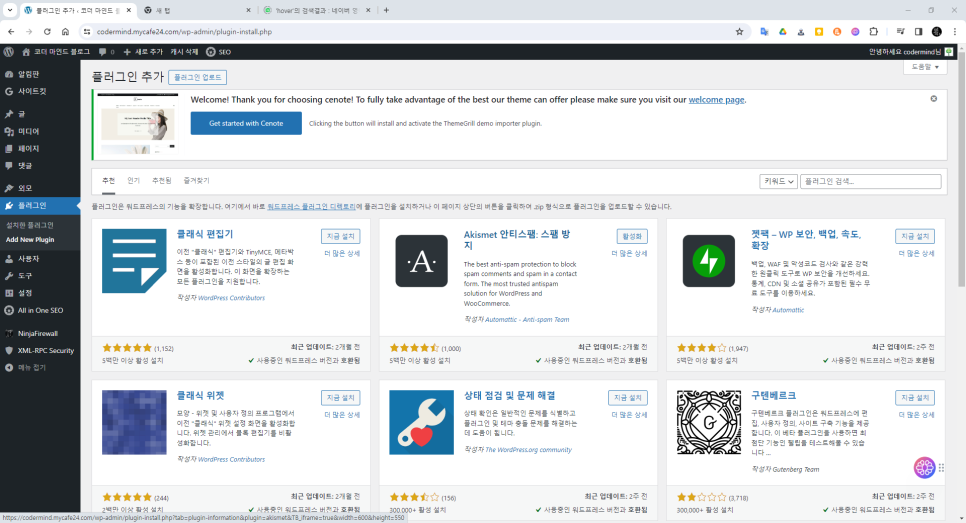Screen dimensions: 966x523
Task: Click the browser address bar
Action: click(413, 31)
